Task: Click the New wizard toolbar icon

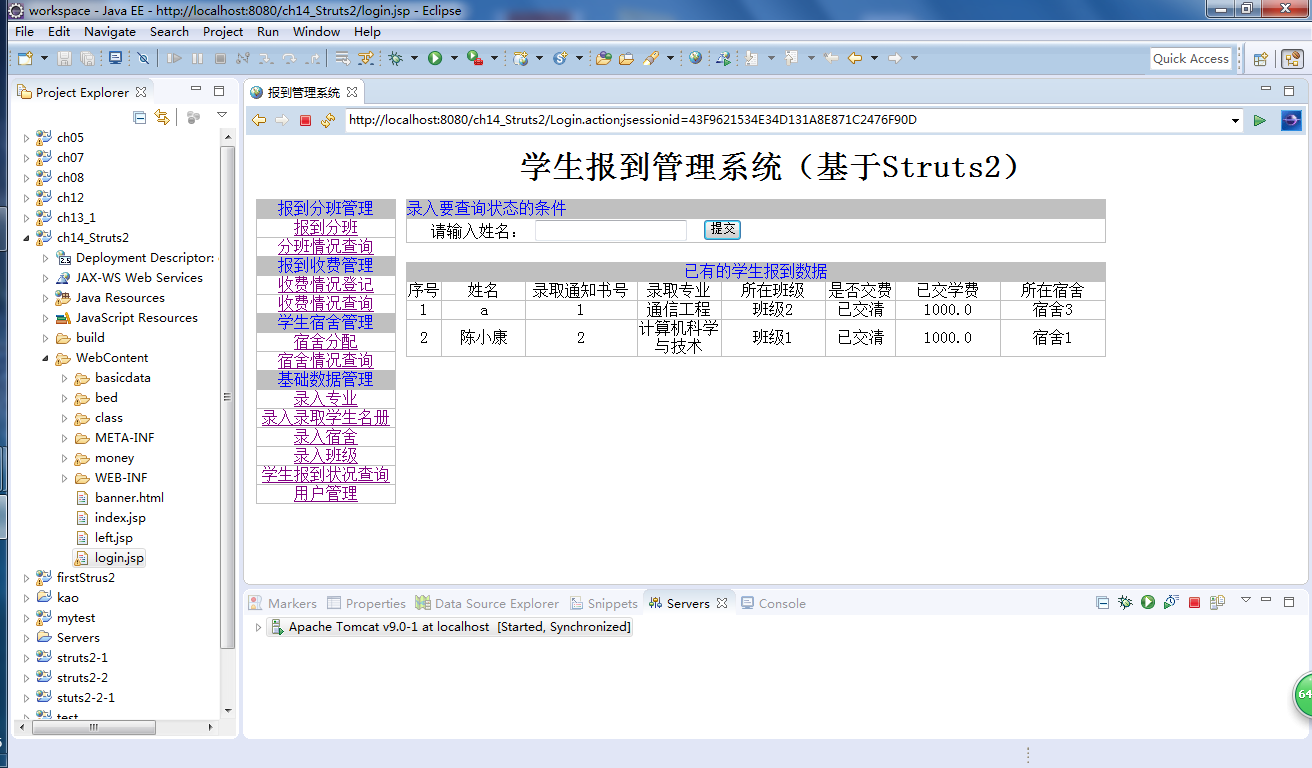Action: 25,58
